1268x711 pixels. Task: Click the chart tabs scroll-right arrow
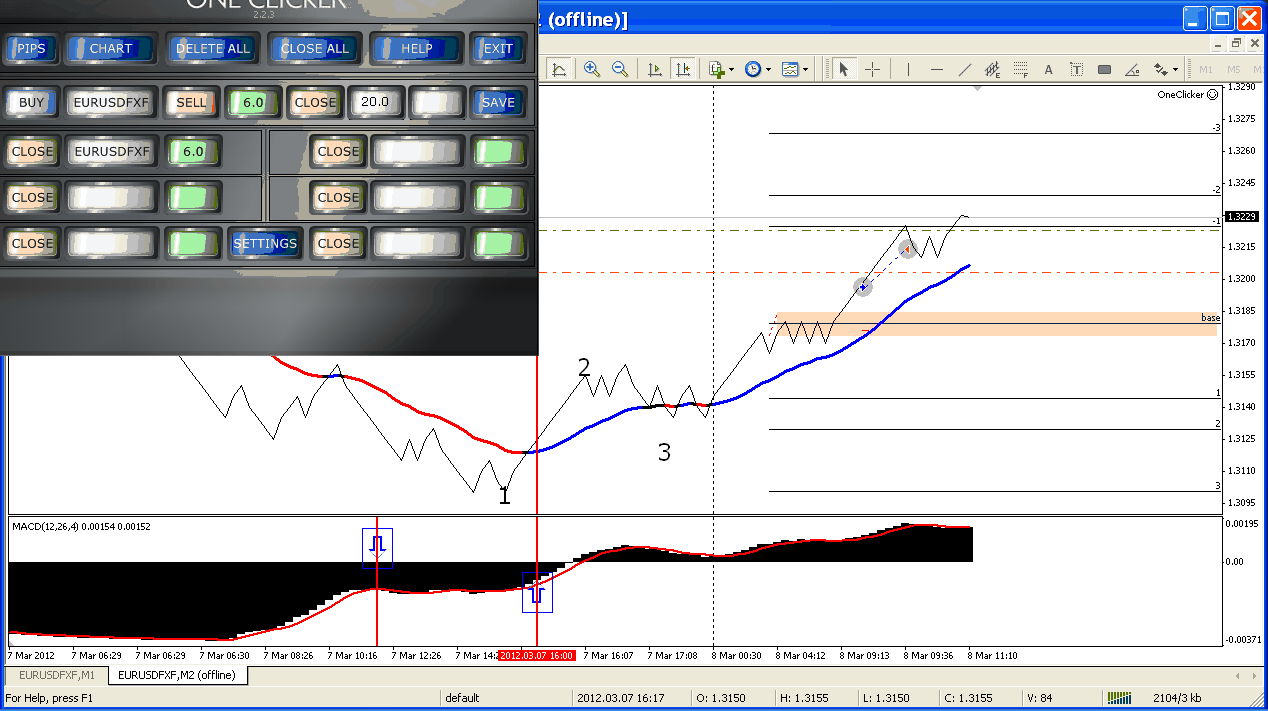pyautogui.click(x=1253, y=676)
